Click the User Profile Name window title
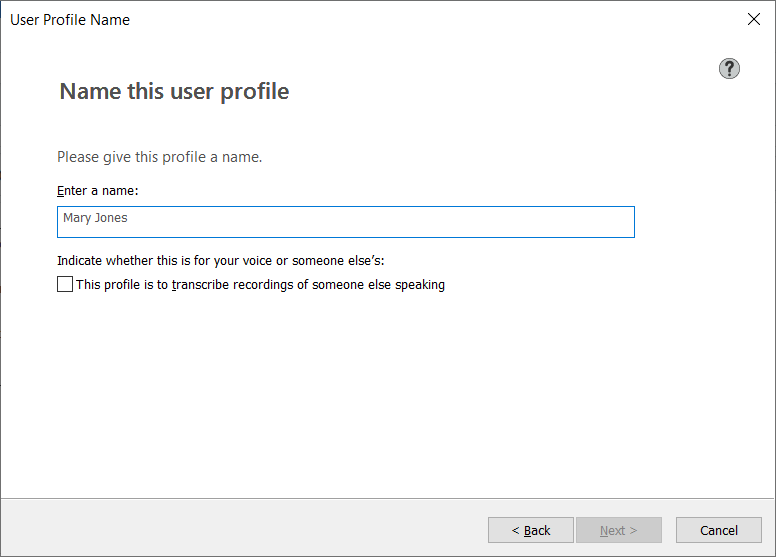 (x=70, y=20)
